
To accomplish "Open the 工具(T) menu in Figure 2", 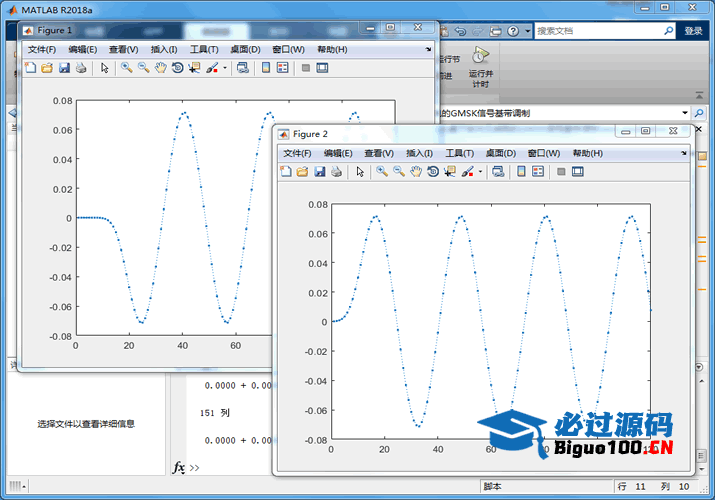I will point(459,153).
